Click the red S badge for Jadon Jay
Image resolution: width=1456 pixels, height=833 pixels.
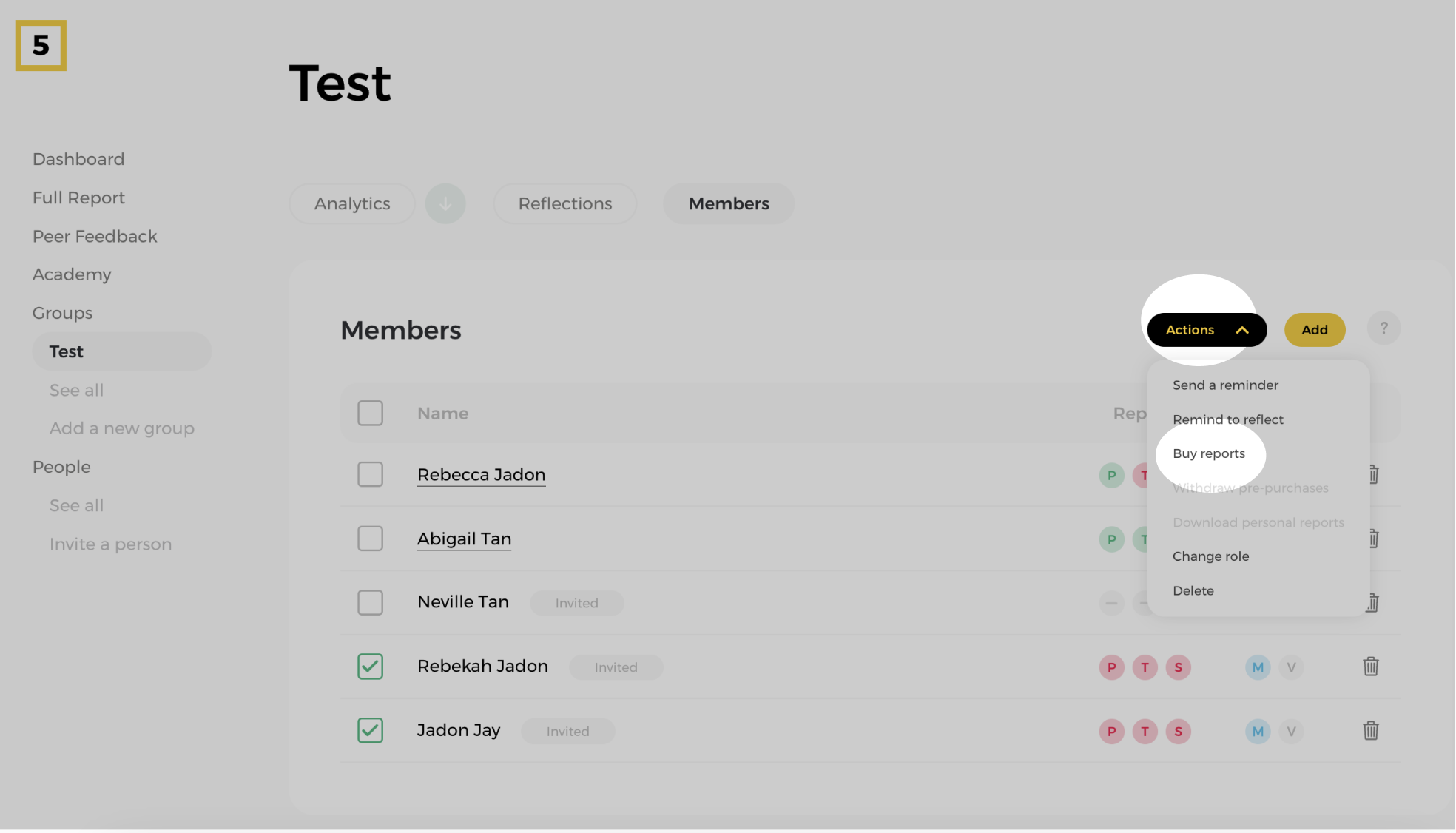pyautogui.click(x=1178, y=732)
